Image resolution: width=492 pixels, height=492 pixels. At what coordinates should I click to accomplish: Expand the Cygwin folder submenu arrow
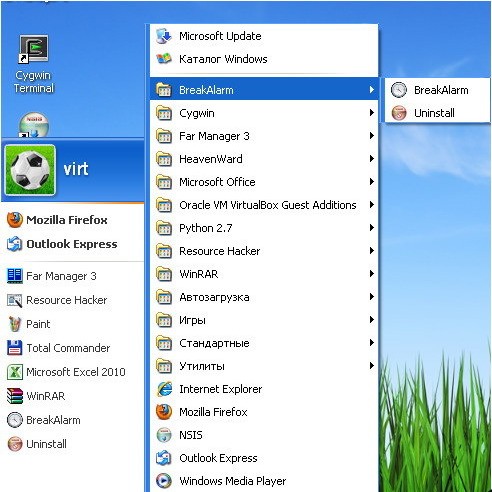pyautogui.click(x=371, y=113)
